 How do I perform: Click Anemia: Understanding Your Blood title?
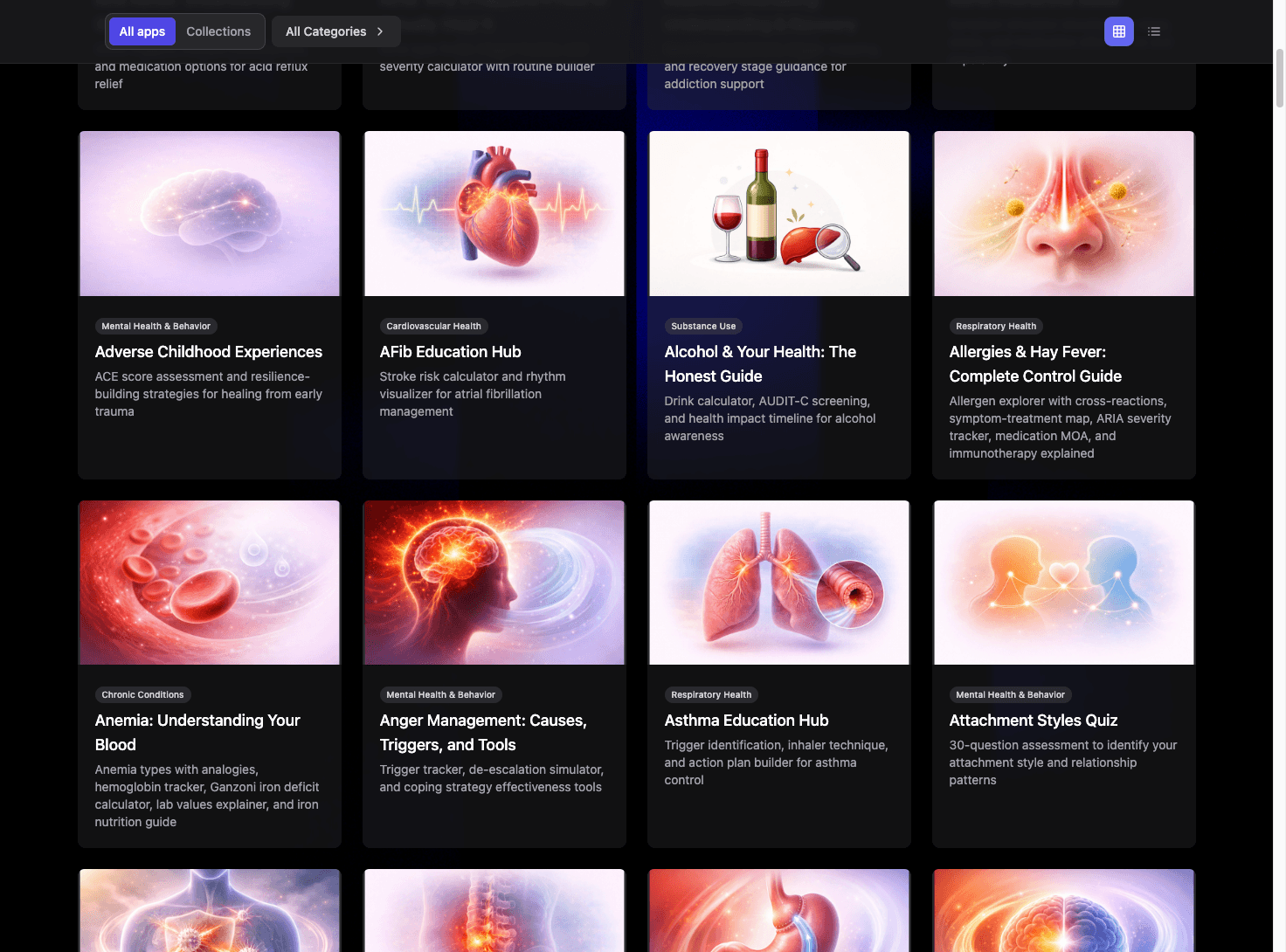point(197,733)
